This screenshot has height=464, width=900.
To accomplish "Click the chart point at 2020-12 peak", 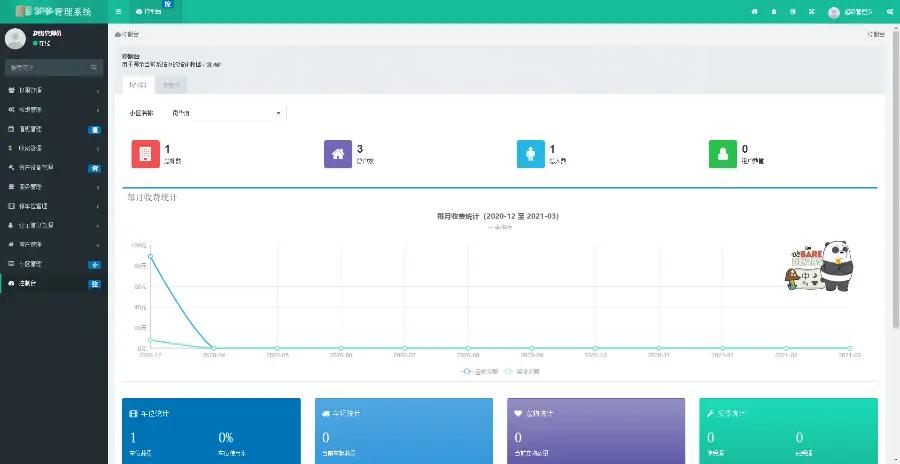I will pos(150,256).
